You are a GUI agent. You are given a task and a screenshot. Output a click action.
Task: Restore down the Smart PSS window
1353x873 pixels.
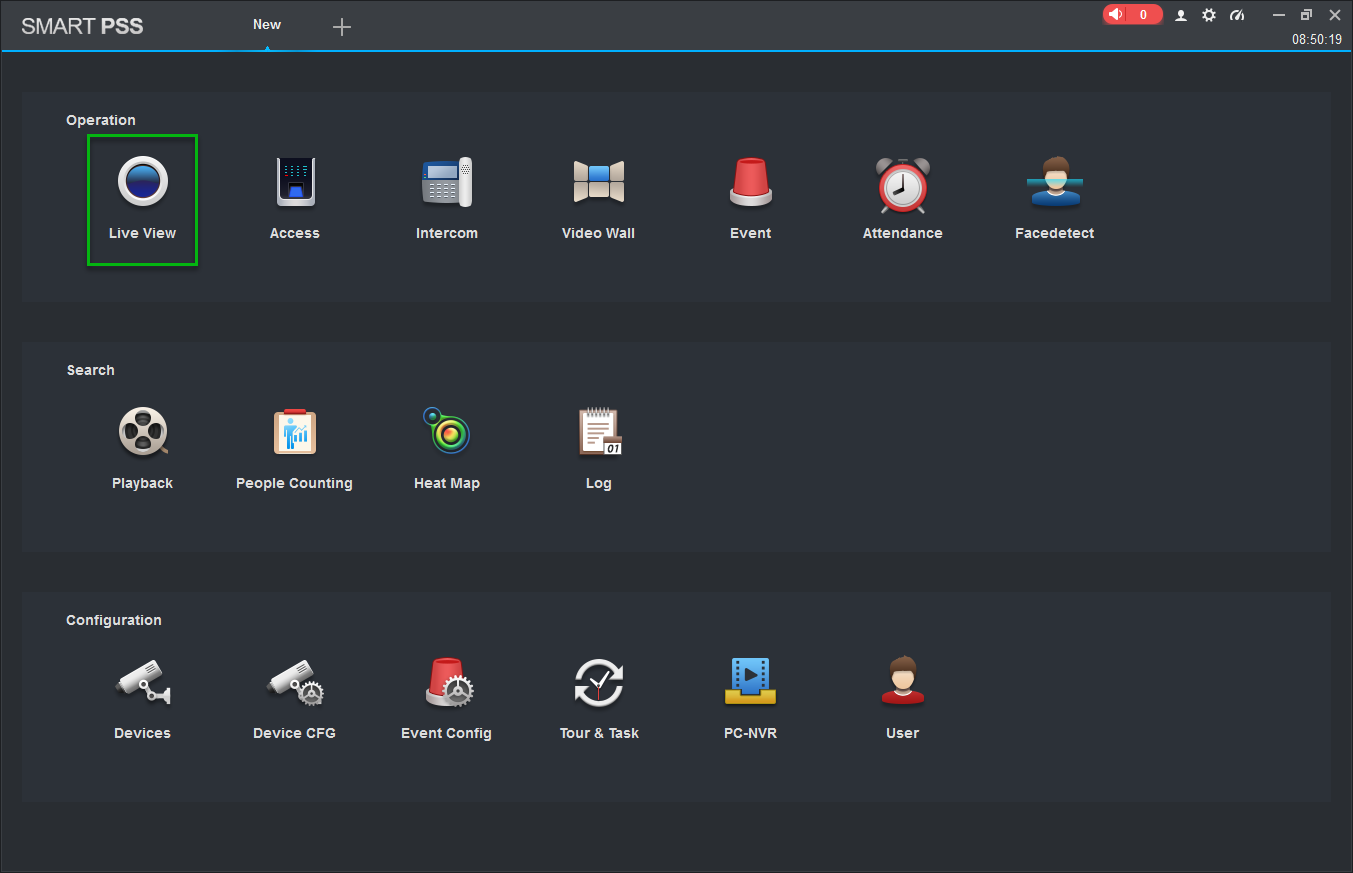pos(1306,15)
